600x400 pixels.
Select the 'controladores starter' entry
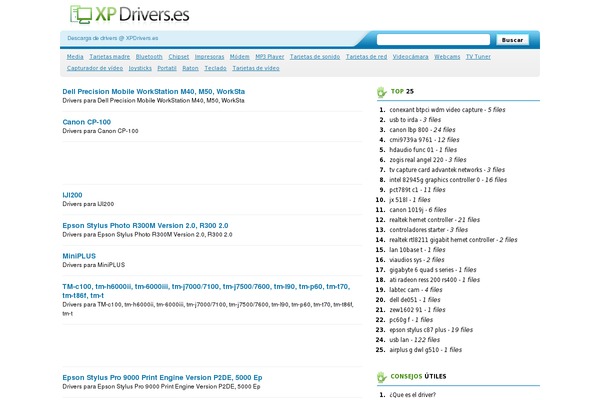tap(429, 230)
